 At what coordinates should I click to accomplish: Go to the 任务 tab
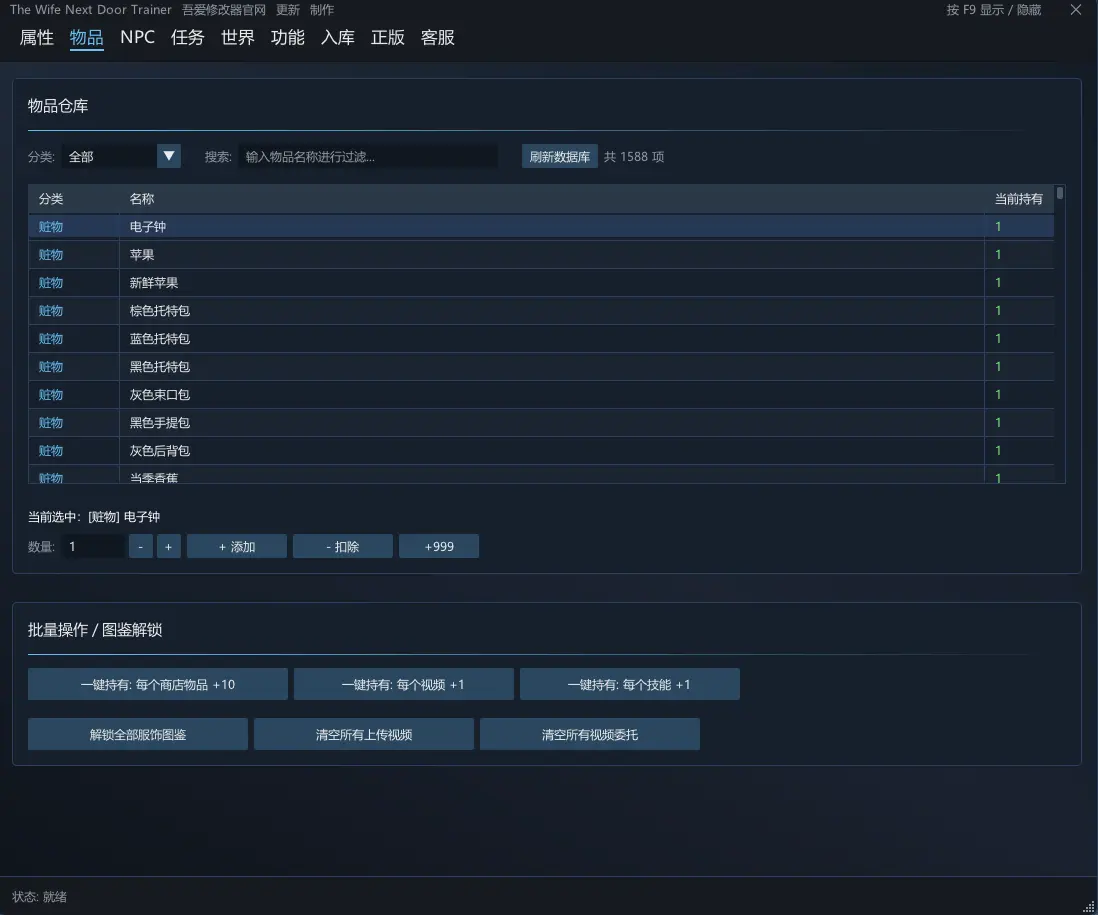pyautogui.click(x=188, y=37)
